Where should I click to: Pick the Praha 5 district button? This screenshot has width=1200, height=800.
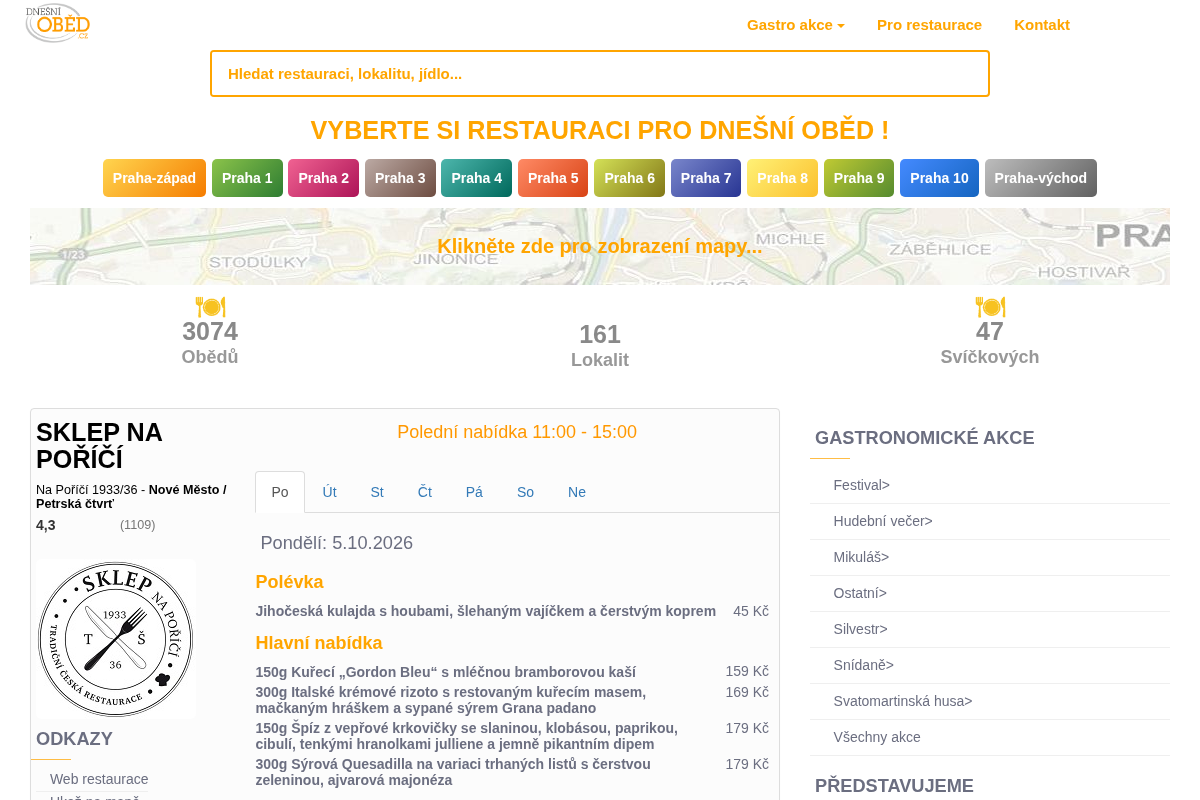point(553,178)
